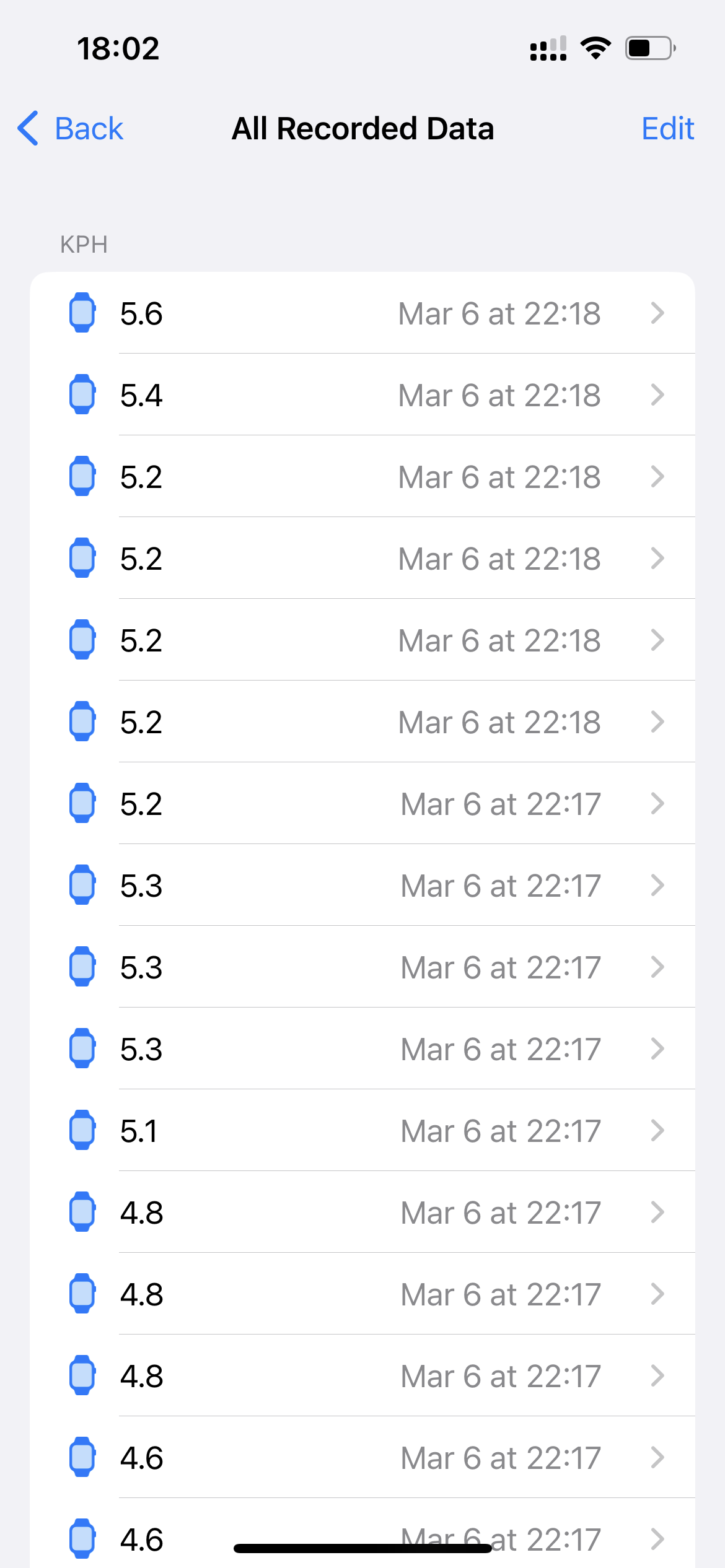Open details chevron for 5.1 KPH entry
Viewport: 725px width, 1568px height.
657,1131
